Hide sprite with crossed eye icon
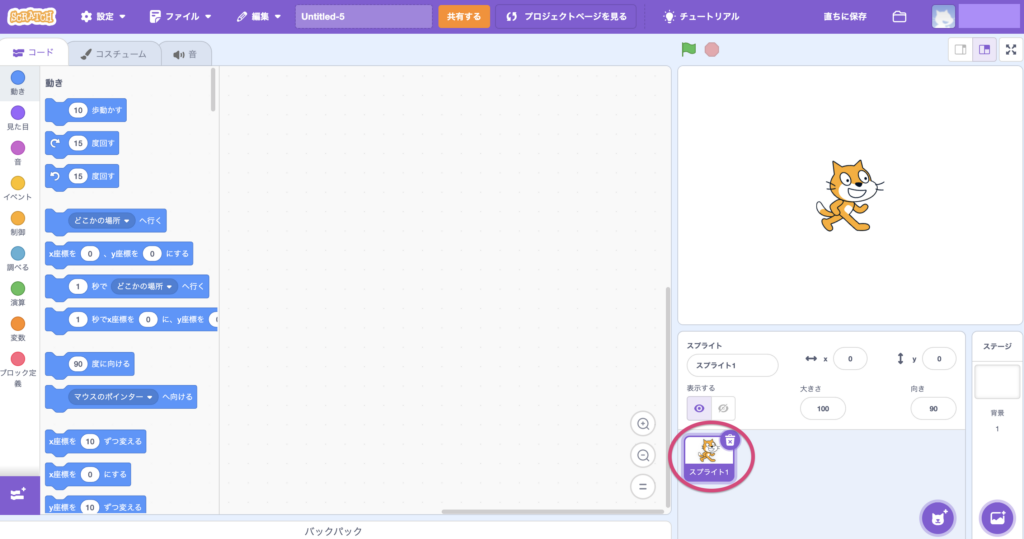This screenshot has width=1024, height=539. 723,408
